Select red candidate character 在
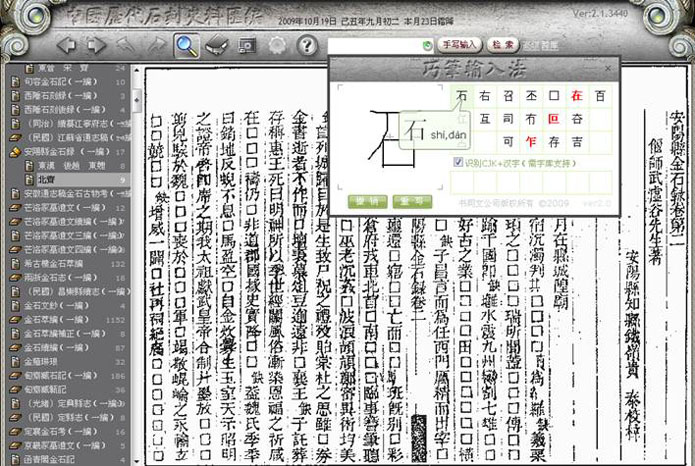695x466 pixels. [x=577, y=96]
